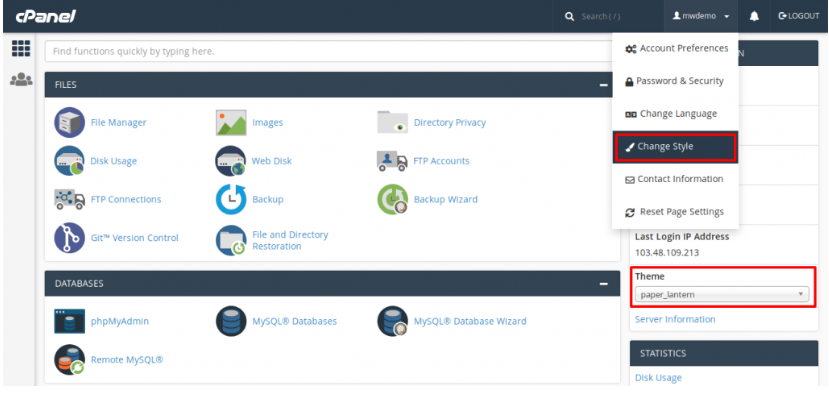Screen dimensions: 829x398
Task: Open the Backup Wizard icon
Action: (392, 199)
